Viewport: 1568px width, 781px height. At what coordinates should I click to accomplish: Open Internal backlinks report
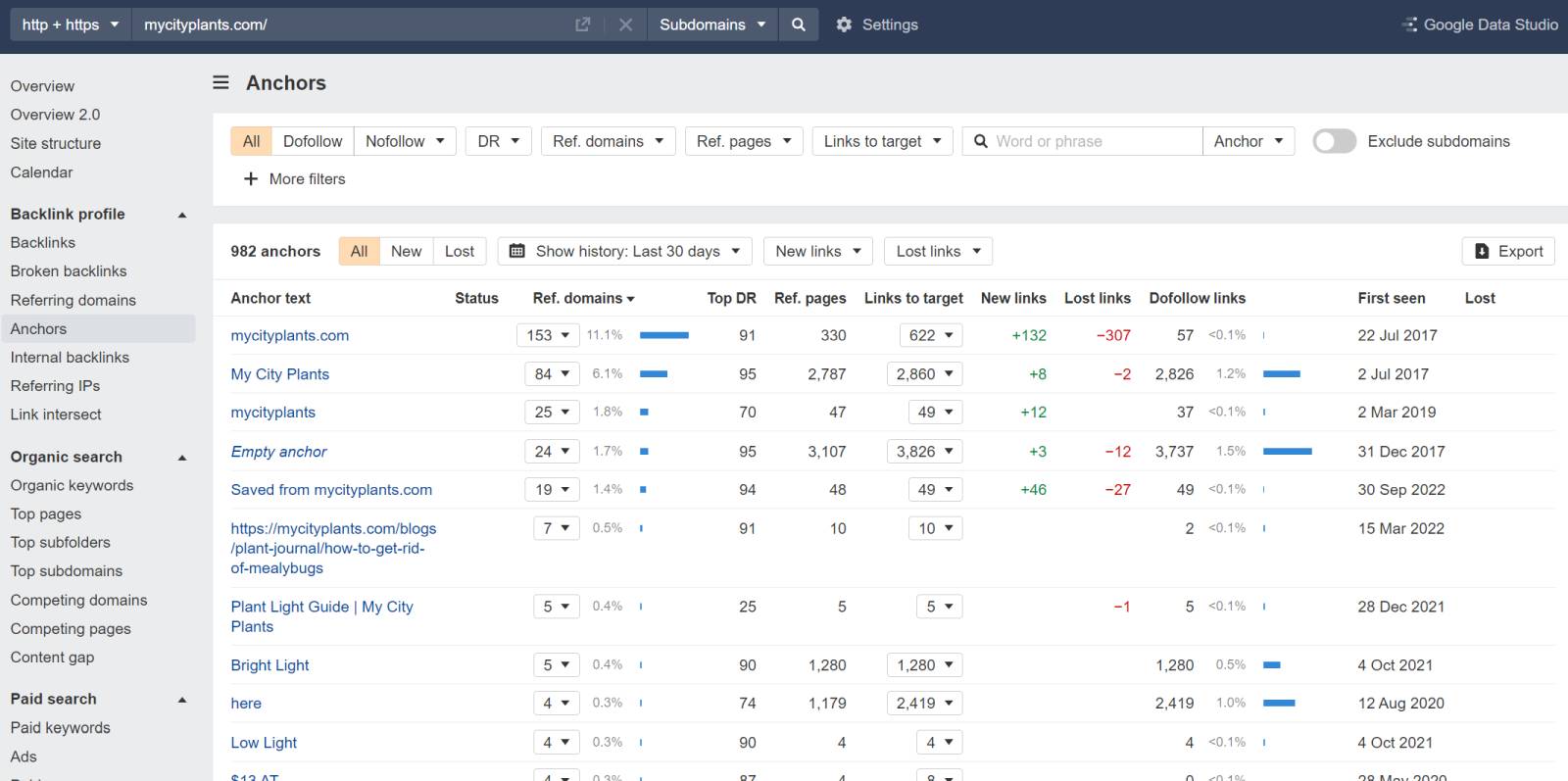[x=70, y=358]
